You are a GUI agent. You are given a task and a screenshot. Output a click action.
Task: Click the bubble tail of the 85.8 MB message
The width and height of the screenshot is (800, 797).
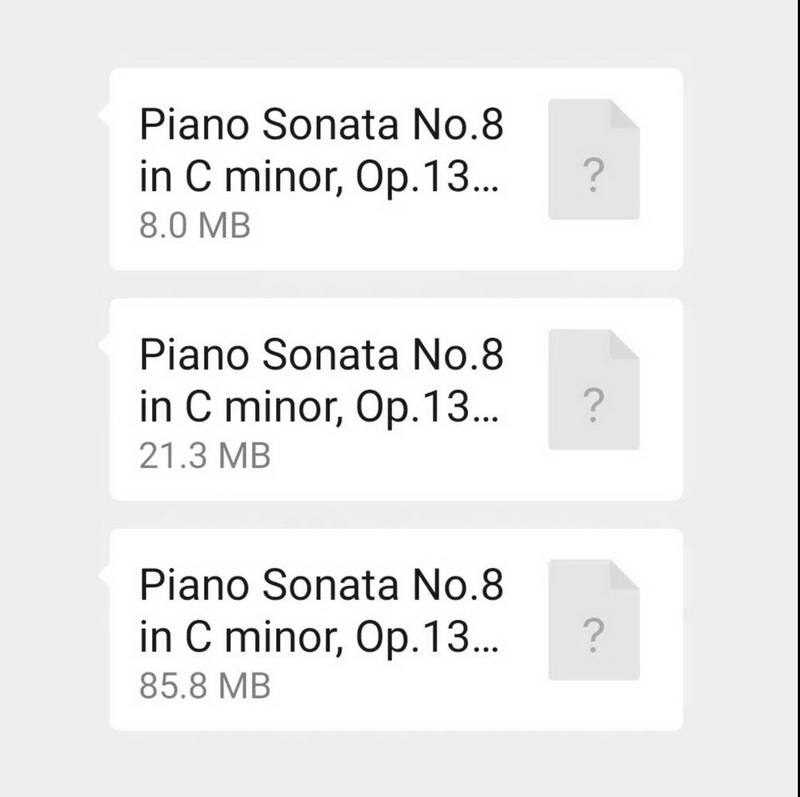point(104,575)
